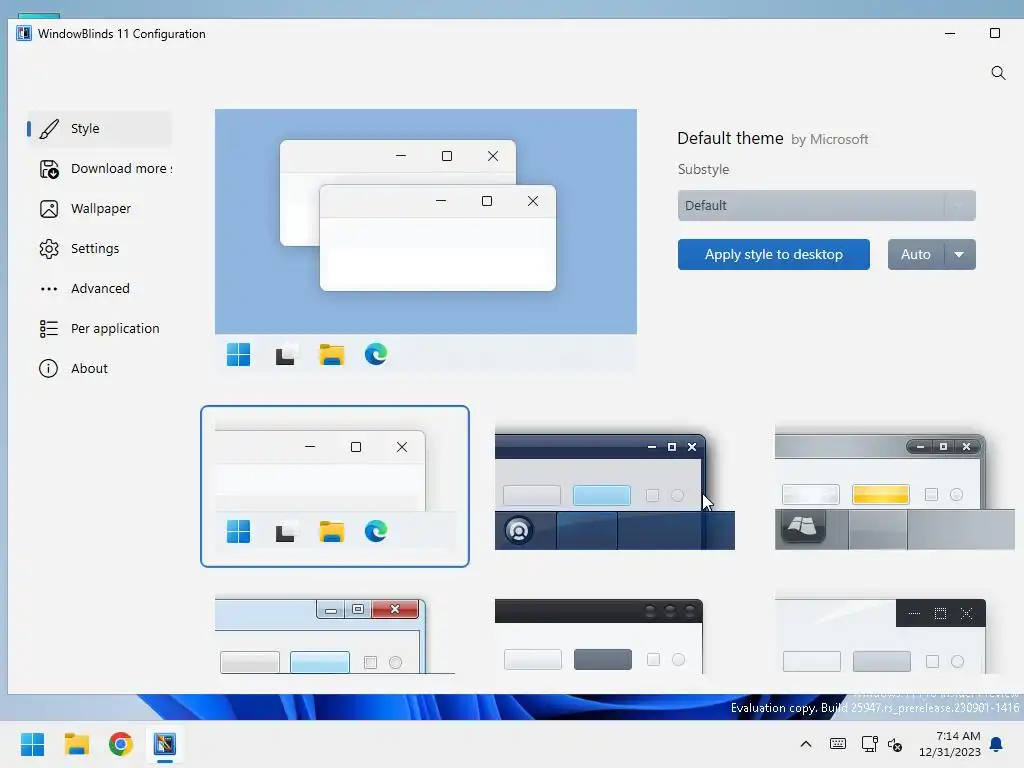Viewport: 1024px width, 768px height.
Task: Go to the Wallpaper section
Action: click(100, 208)
